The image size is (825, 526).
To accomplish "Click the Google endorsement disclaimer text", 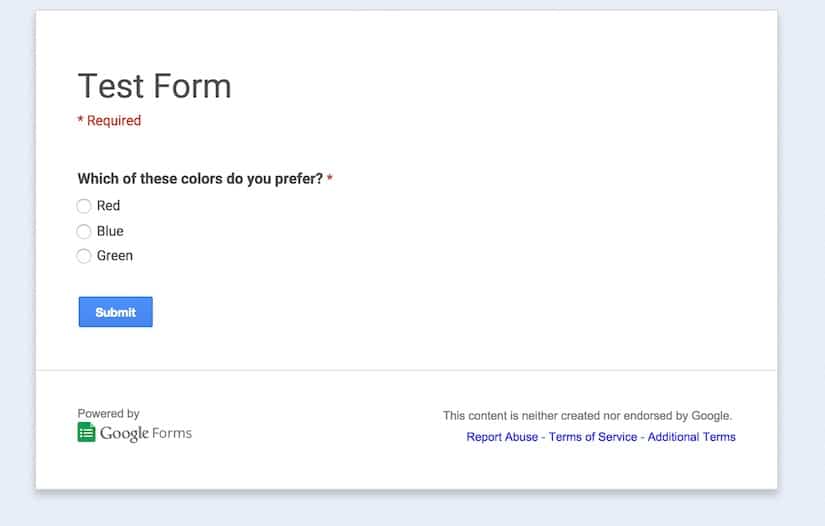I will 587,416.
